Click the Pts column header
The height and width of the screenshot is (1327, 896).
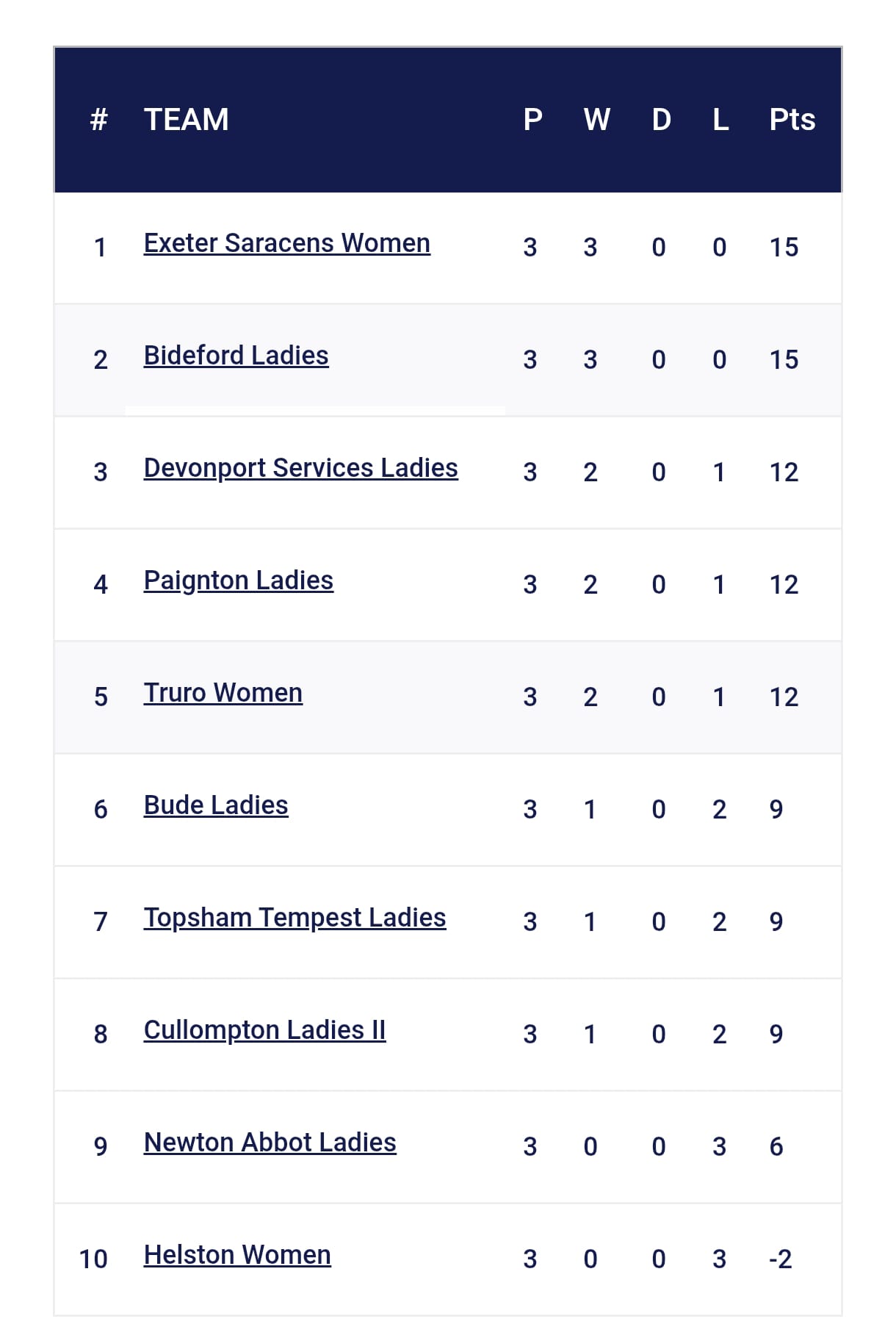pyautogui.click(x=792, y=120)
